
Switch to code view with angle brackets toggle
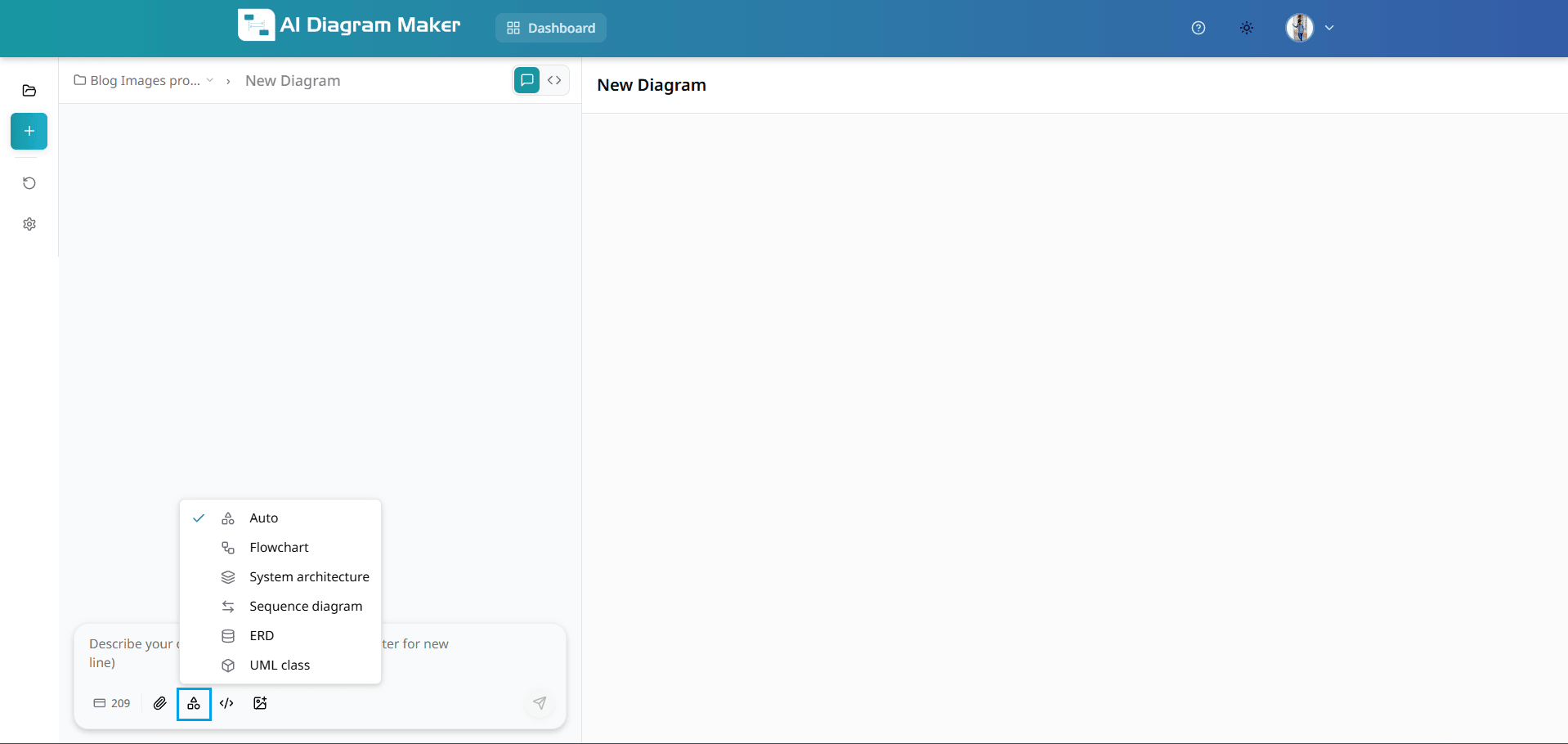pyautogui.click(x=555, y=79)
